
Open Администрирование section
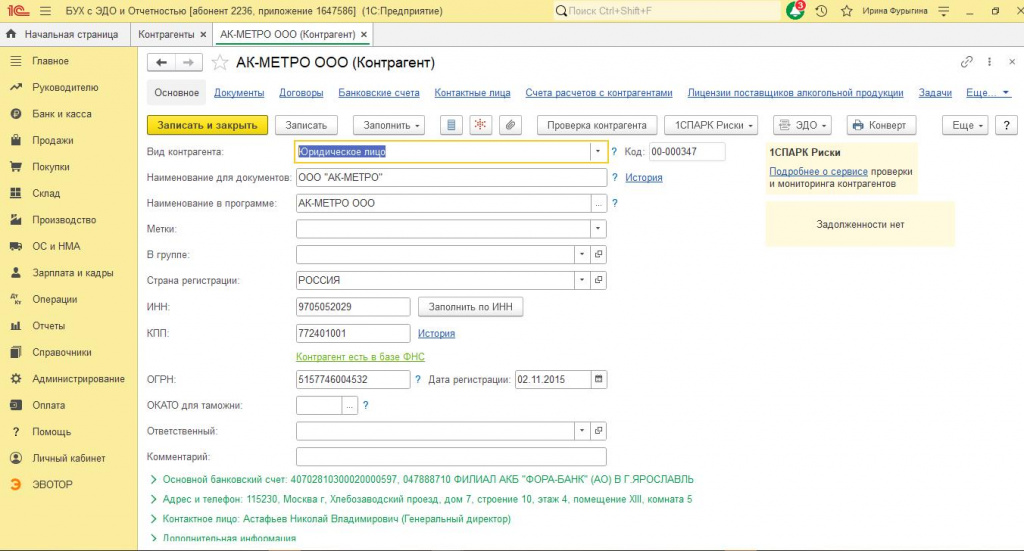(78, 379)
